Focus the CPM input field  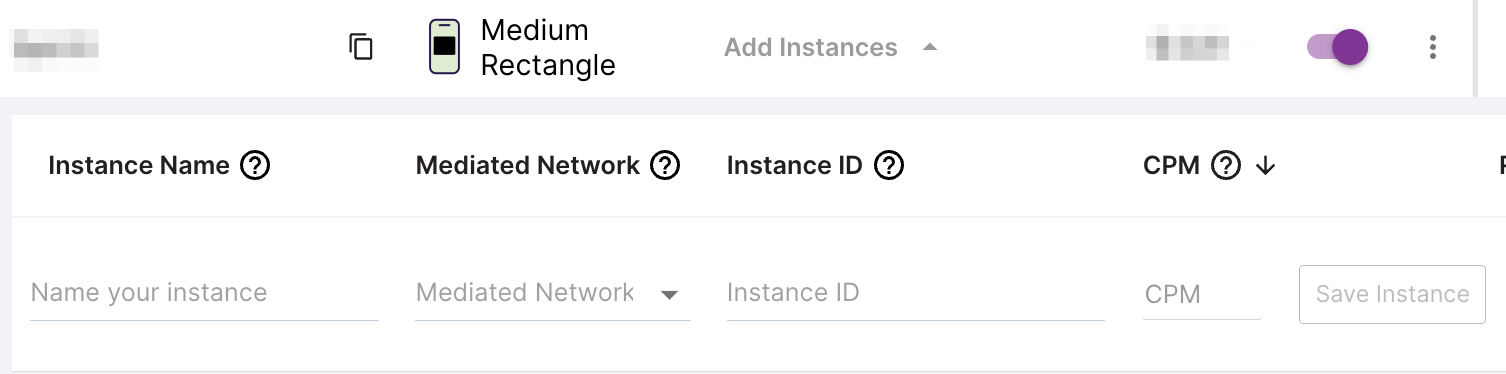pos(1202,295)
